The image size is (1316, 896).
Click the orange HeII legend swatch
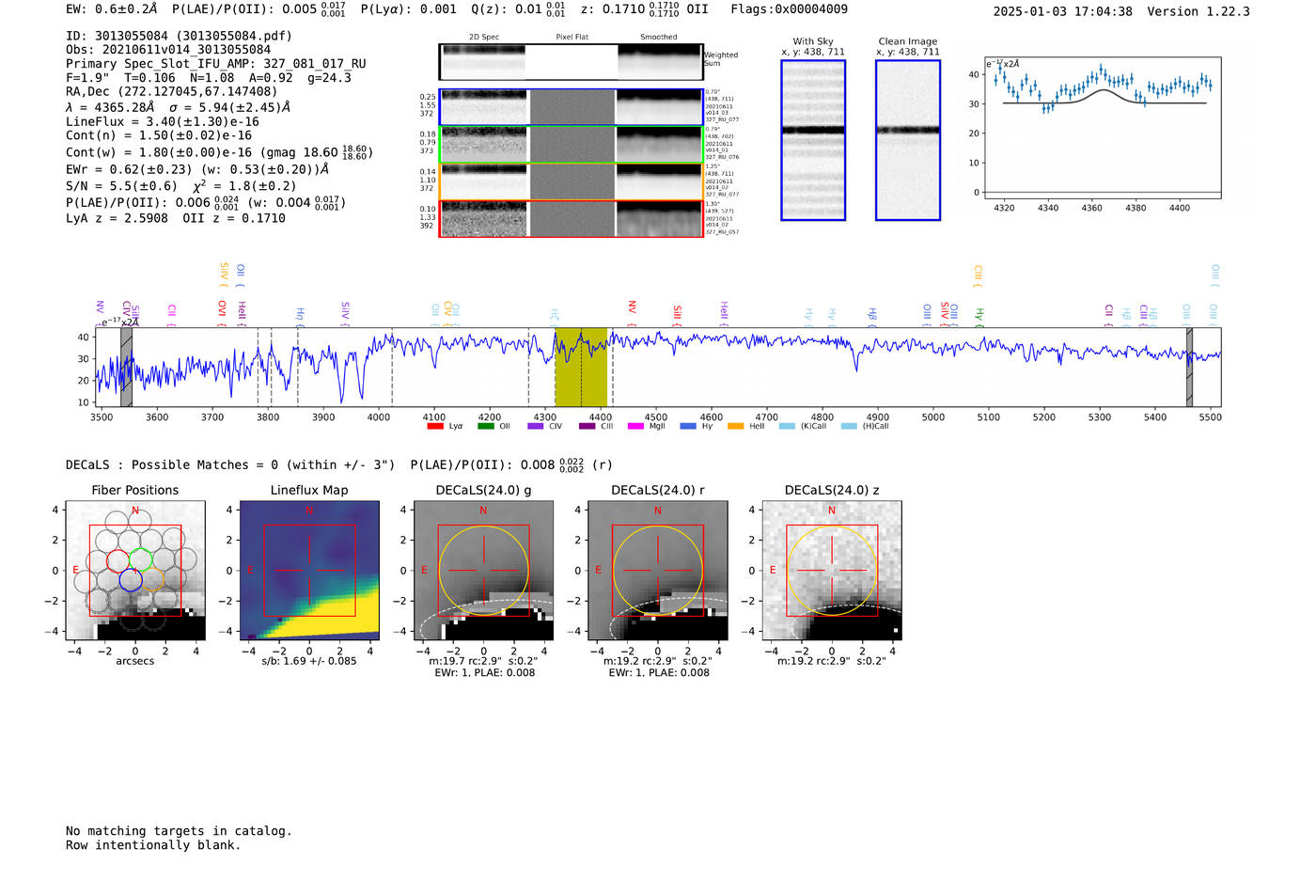coord(735,426)
